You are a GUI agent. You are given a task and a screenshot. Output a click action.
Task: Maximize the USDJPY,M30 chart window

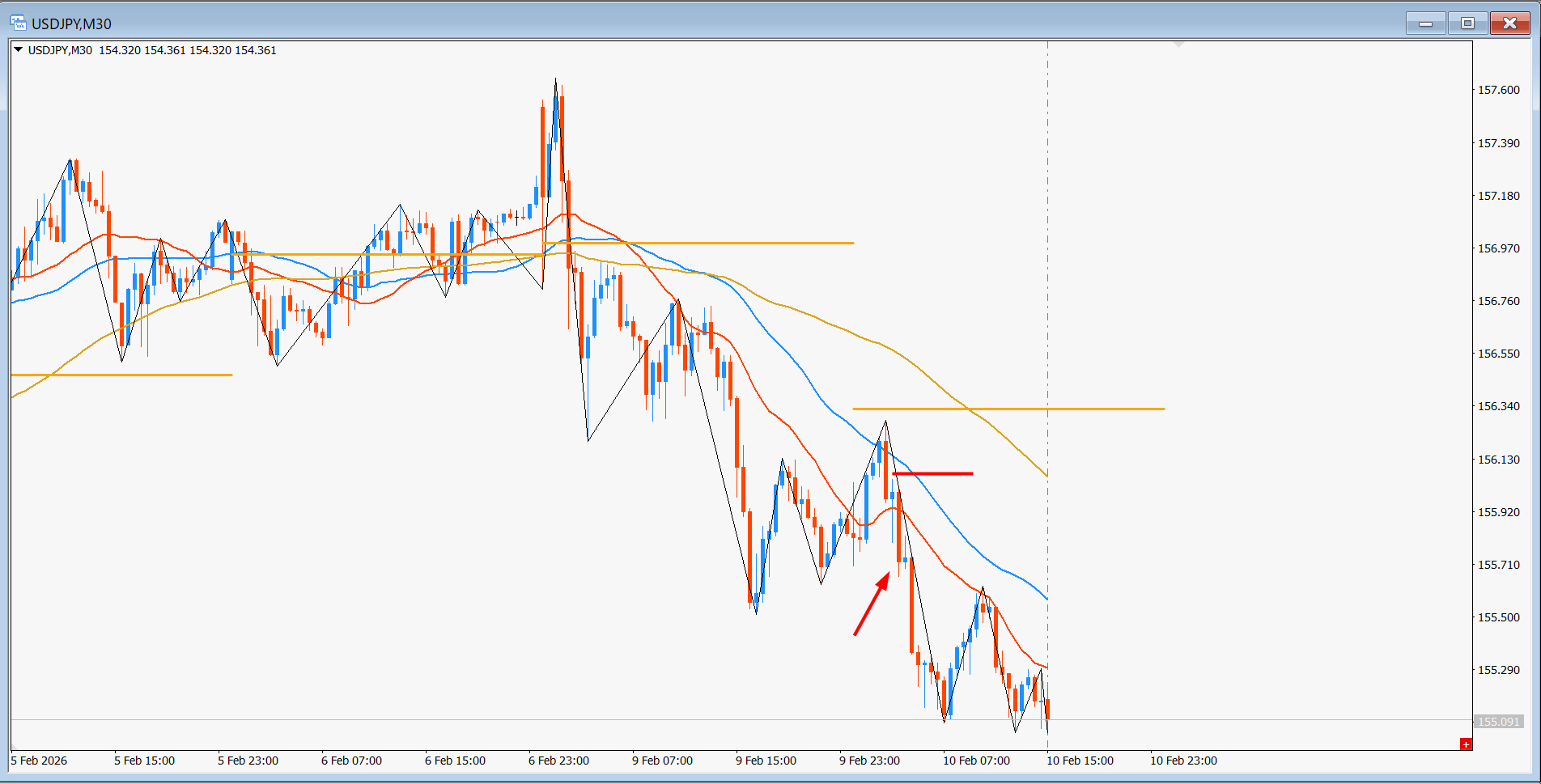click(x=1467, y=23)
